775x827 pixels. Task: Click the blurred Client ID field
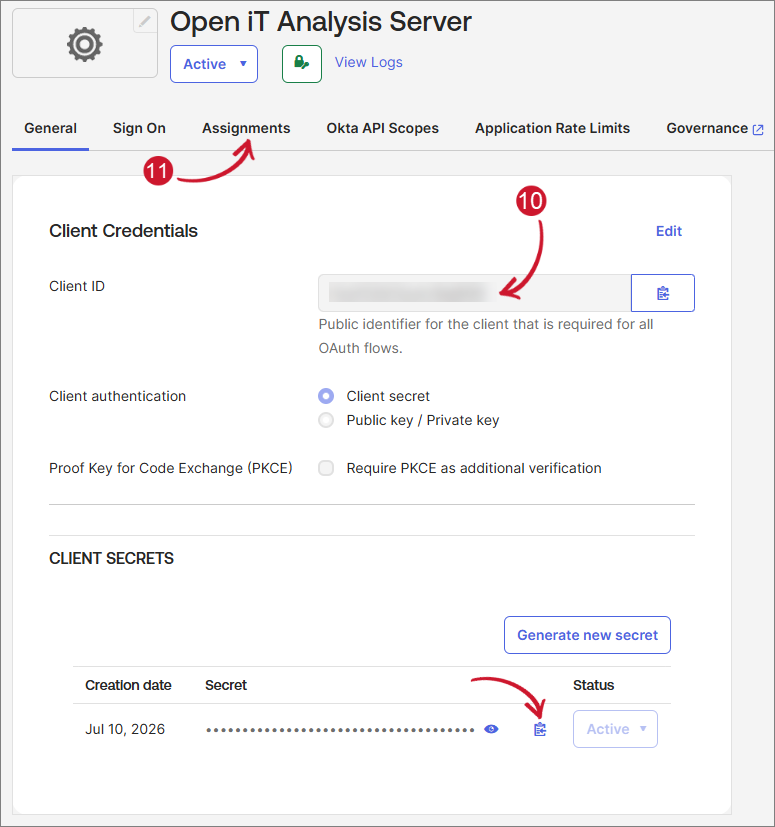[x=474, y=293]
